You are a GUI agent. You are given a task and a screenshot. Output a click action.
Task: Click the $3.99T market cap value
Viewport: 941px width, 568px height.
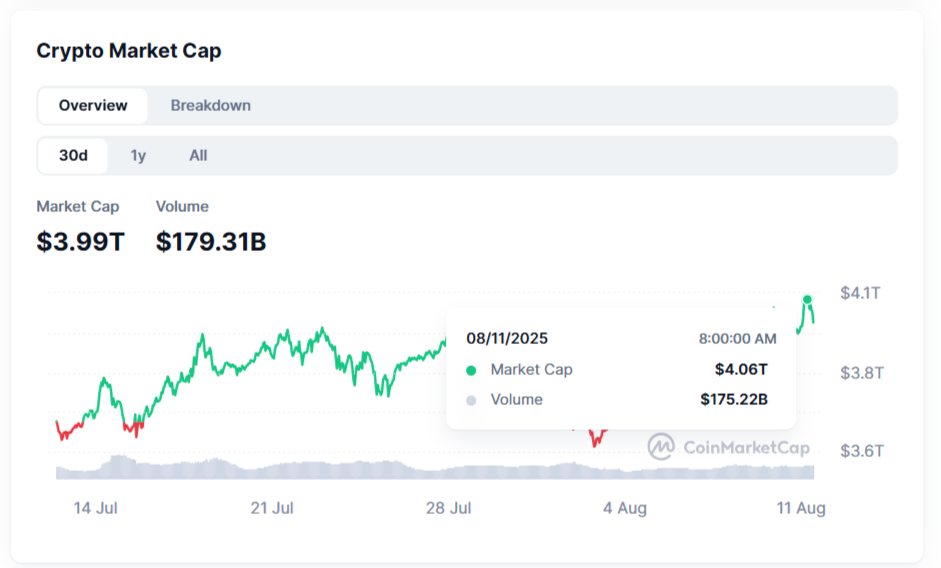(x=80, y=241)
